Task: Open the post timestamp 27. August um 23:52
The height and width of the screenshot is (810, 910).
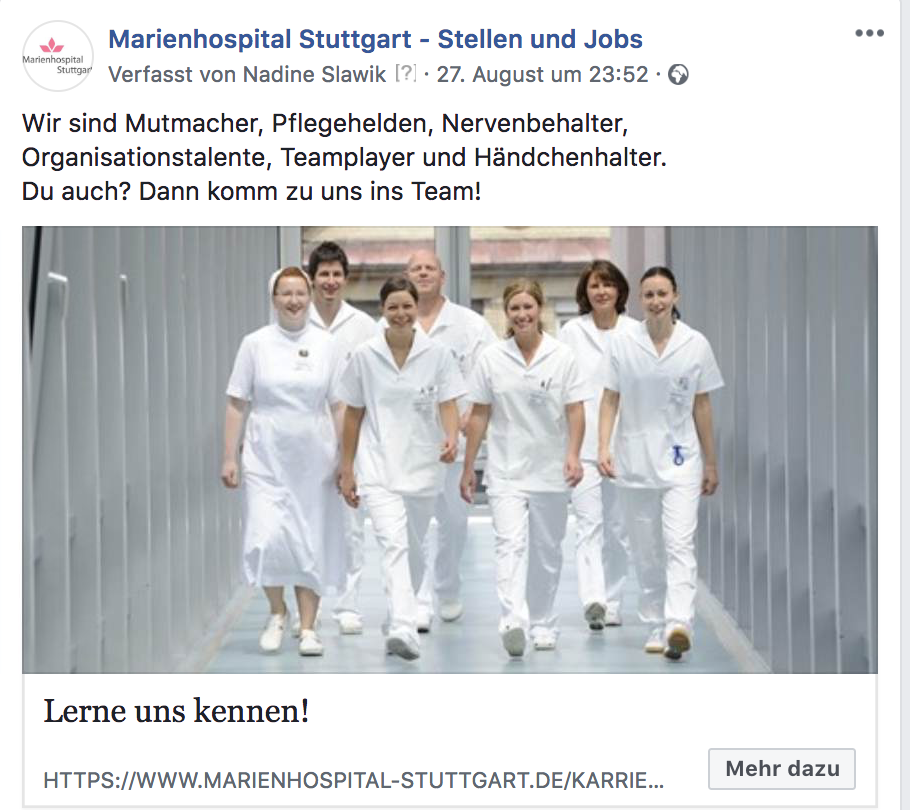Action: tap(542, 74)
